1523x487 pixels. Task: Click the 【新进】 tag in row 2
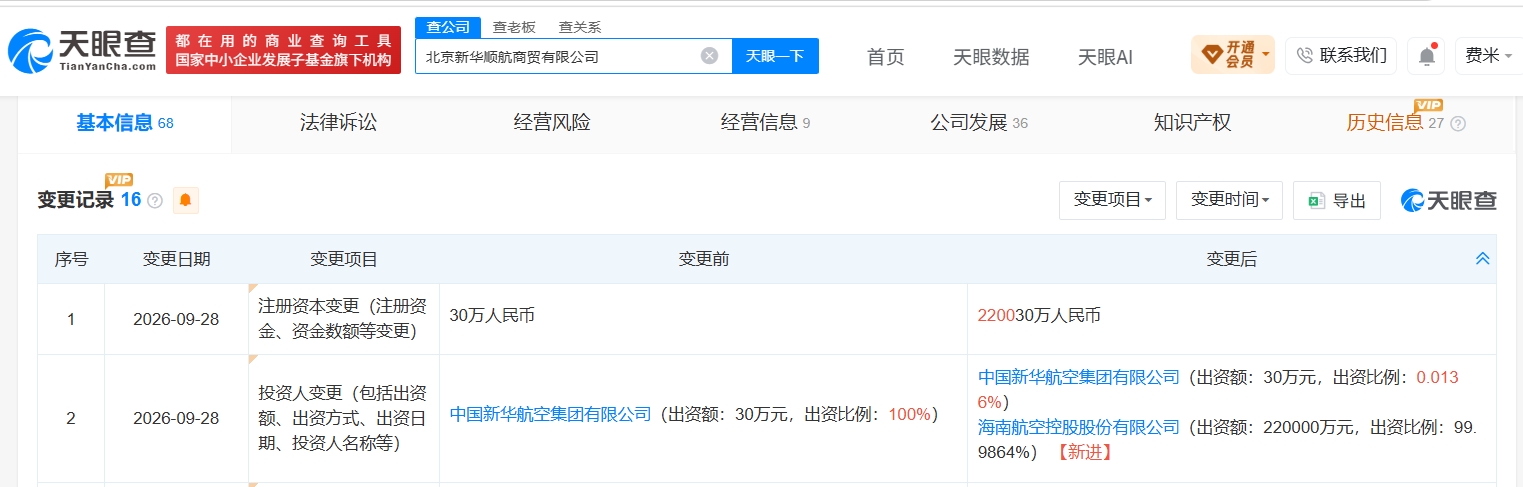click(x=1084, y=452)
